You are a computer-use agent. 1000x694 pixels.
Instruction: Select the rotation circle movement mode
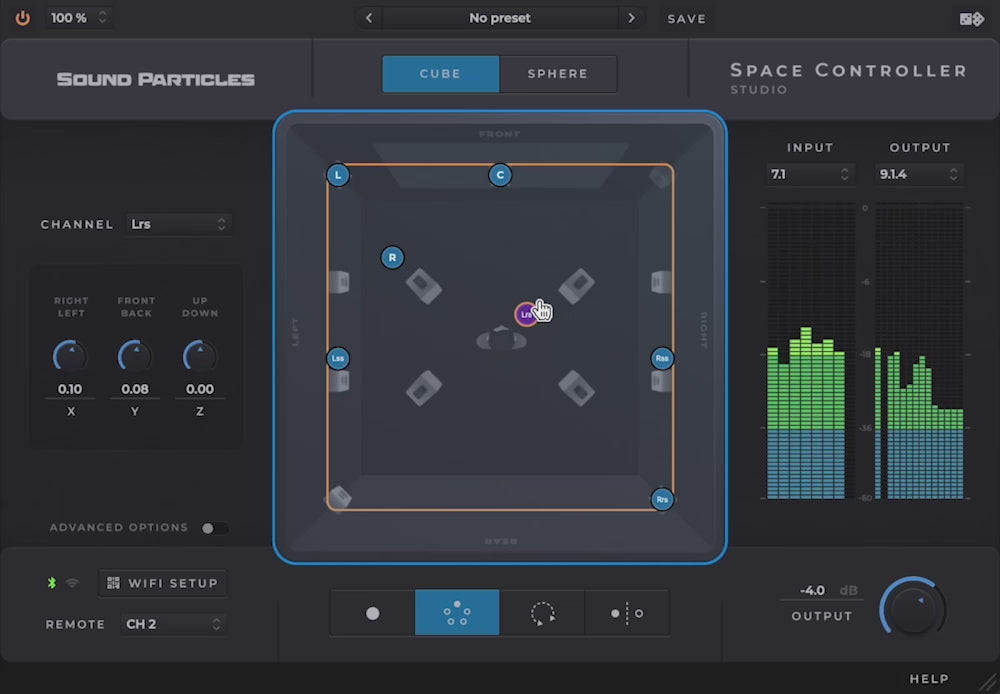click(542, 613)
